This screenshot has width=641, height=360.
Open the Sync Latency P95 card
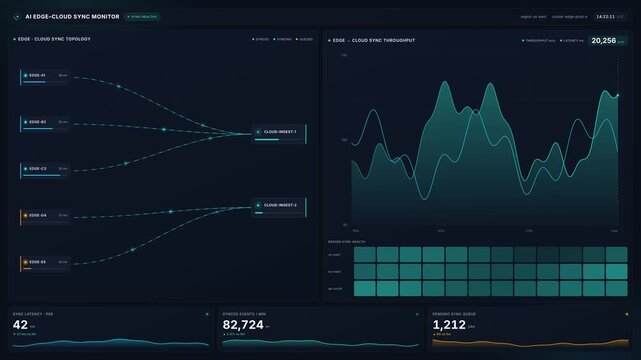click(x=111, y=329)
